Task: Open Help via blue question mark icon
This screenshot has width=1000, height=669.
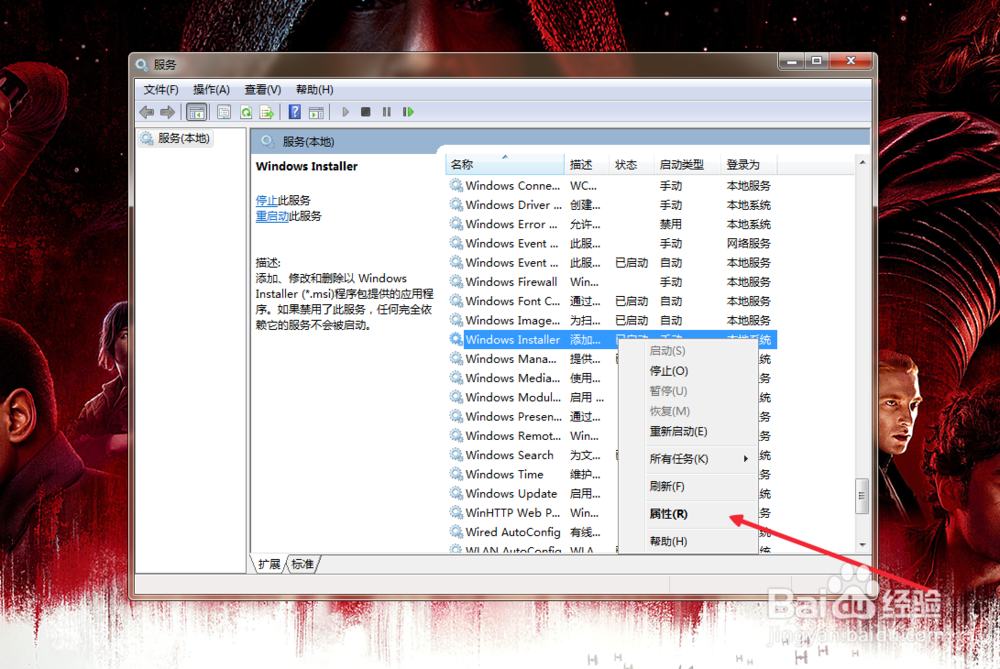Action: click(x=295, y=112)
